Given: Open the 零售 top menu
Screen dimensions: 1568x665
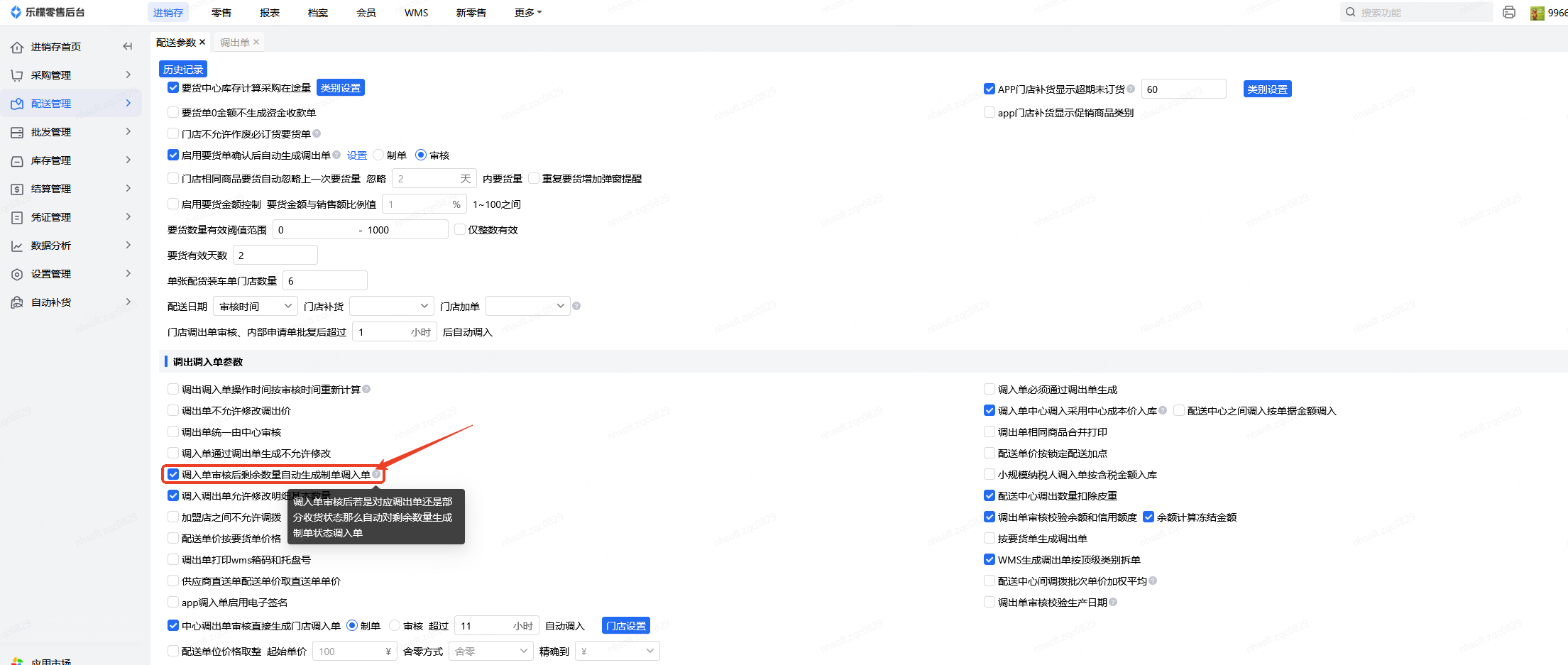Looking at the screenshot, I should (221, 13).
